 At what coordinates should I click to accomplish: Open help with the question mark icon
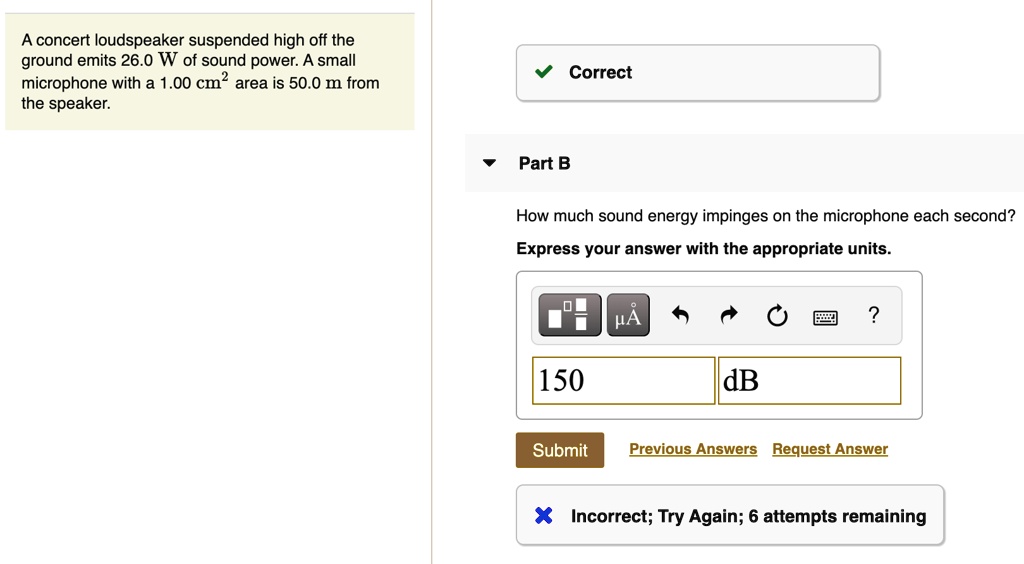pyautogui.click(x=874, y=315)
